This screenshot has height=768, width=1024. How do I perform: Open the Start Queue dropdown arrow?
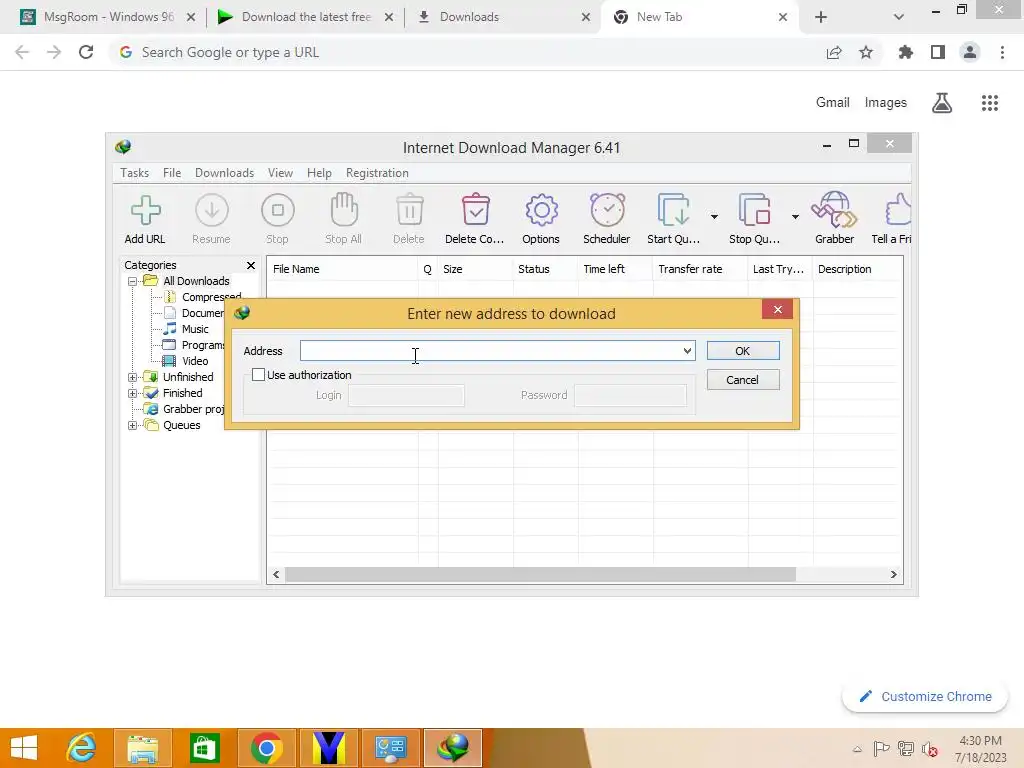coord(714,217)
